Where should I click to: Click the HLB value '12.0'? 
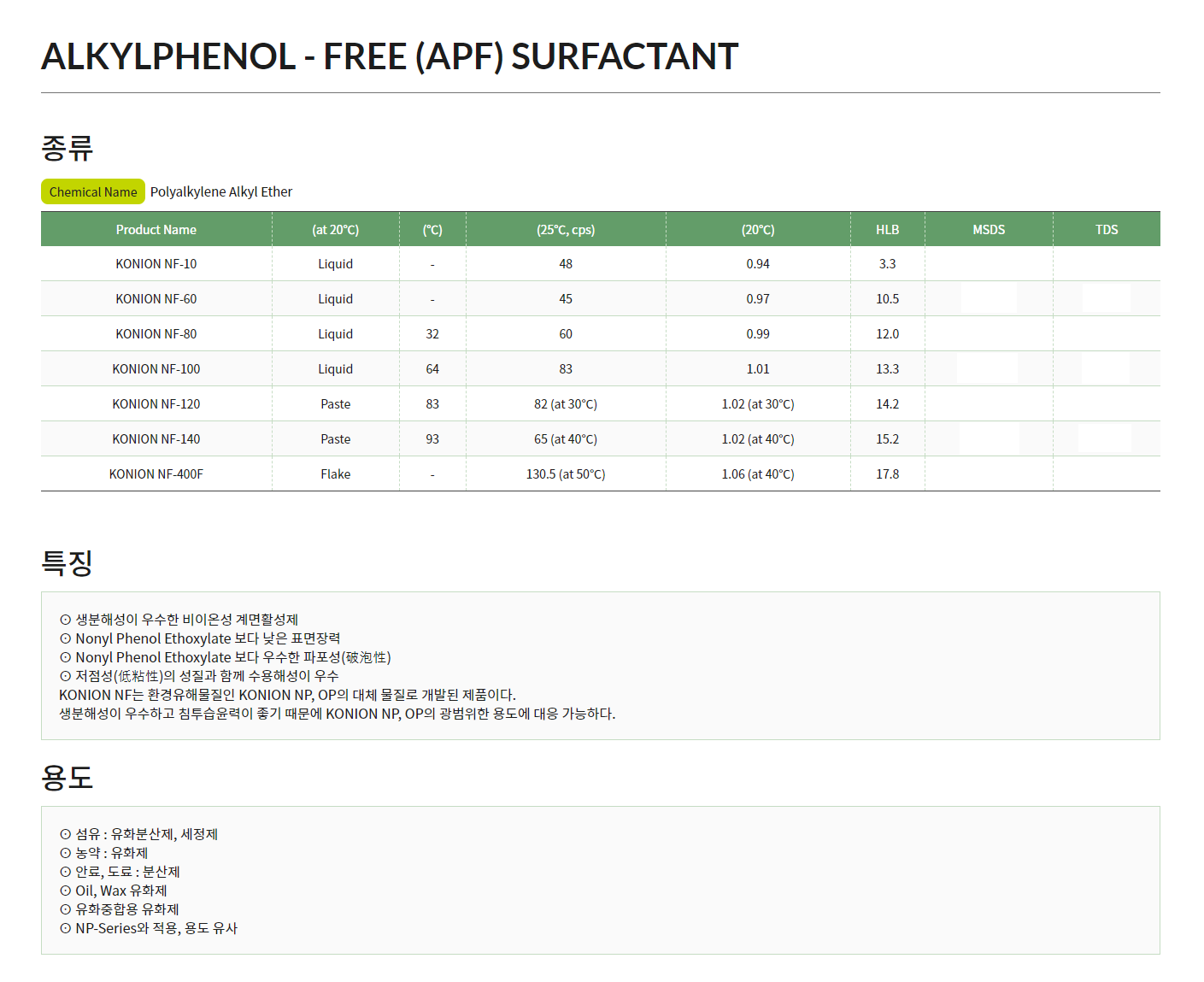click(x=888, y=334)
